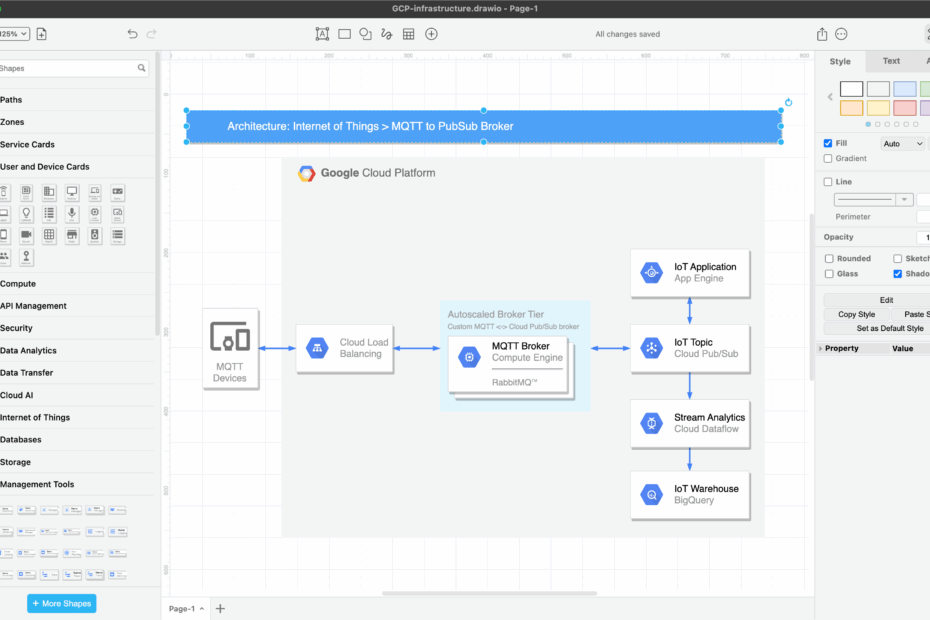This screenshot has width=930, height=620.
Task: Pick the Desktop device card shape
Action: (x=72, y=192)
